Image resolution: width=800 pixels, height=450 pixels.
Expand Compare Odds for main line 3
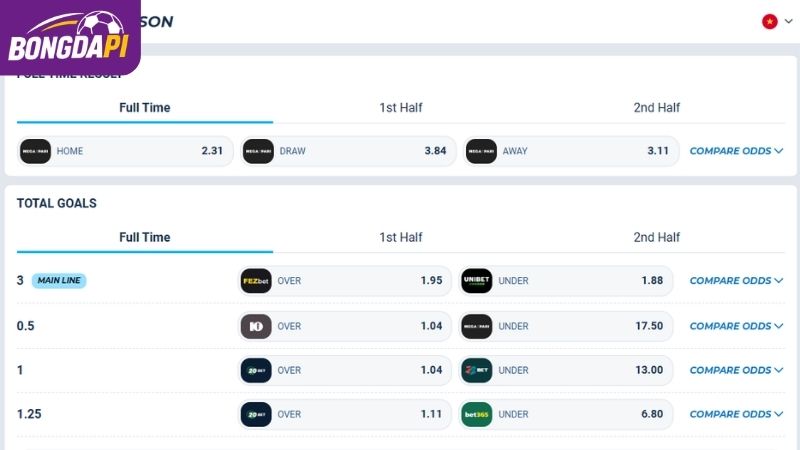[x=736, y=281]
